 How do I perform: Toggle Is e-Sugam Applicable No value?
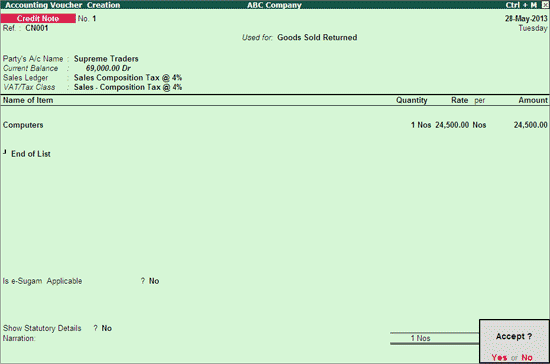pos(154,281)
